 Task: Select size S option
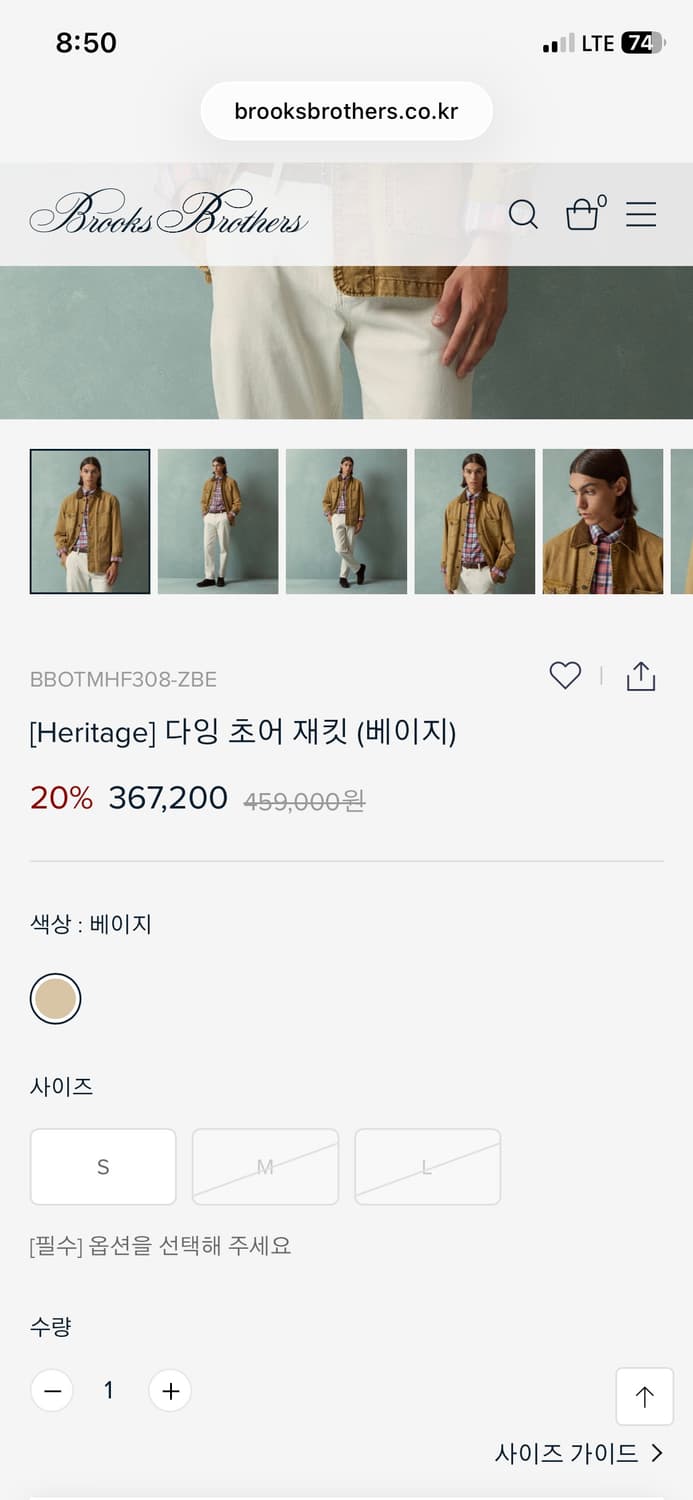(103, 1166)
